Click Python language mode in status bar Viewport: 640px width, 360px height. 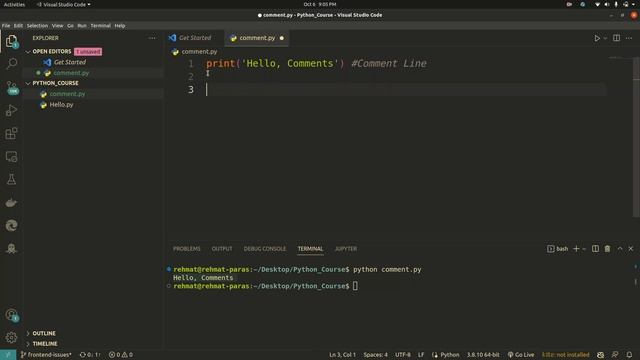pyautogui.click(x=449, y=355)
